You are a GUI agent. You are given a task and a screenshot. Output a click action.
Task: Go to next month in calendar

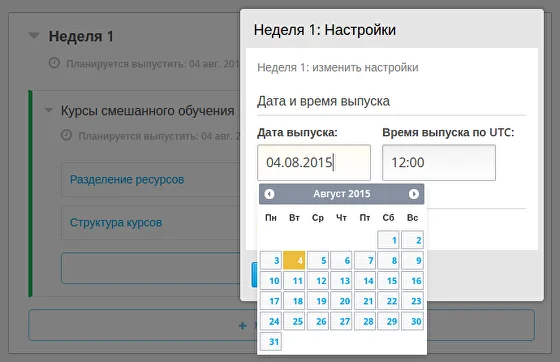(x=414, y=194)
